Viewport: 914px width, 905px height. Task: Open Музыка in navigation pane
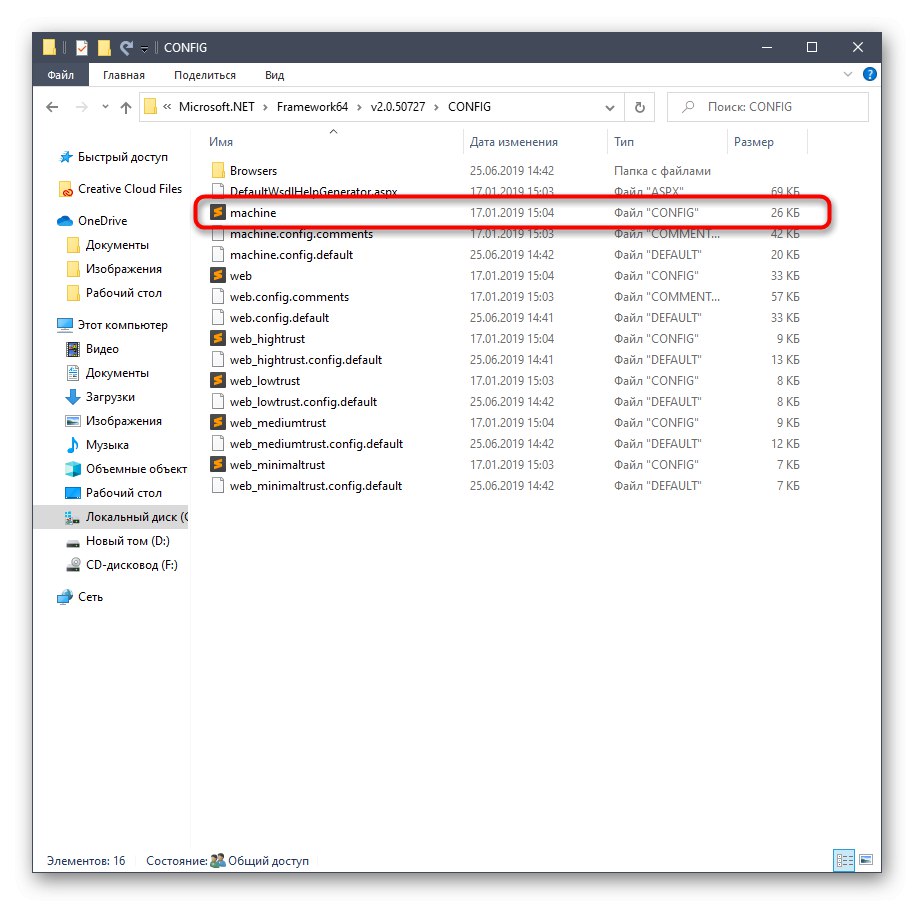click(x=97, y=445)
